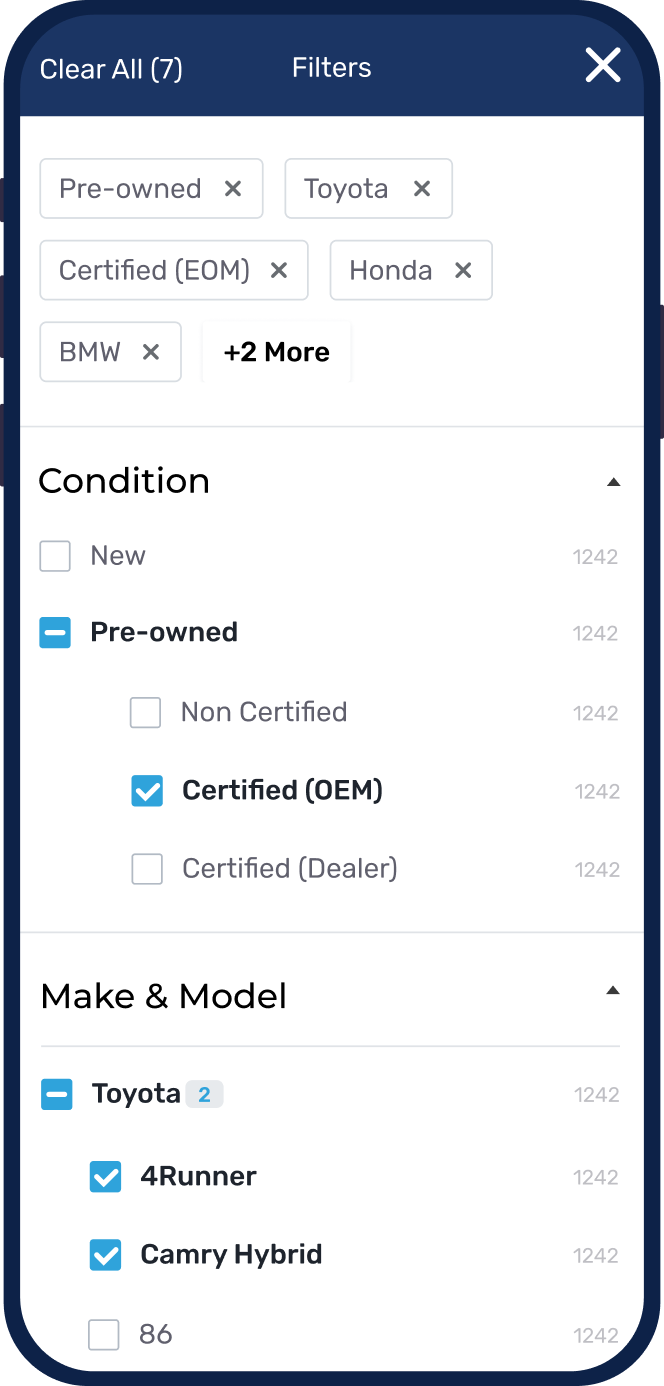Collapse the Make & Model section
The image size is (664, 1386).
pos(613,991)
